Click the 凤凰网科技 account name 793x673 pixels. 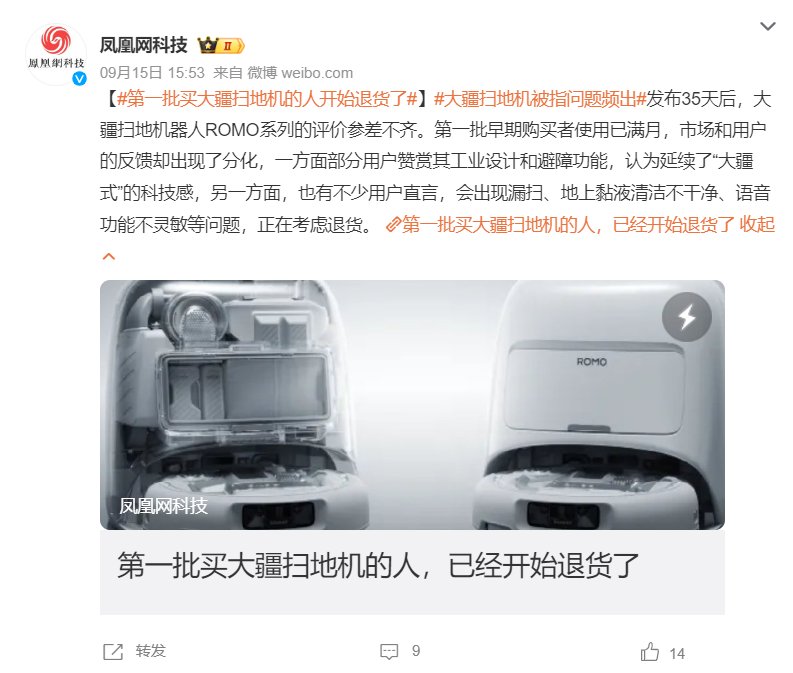[143, 46]
